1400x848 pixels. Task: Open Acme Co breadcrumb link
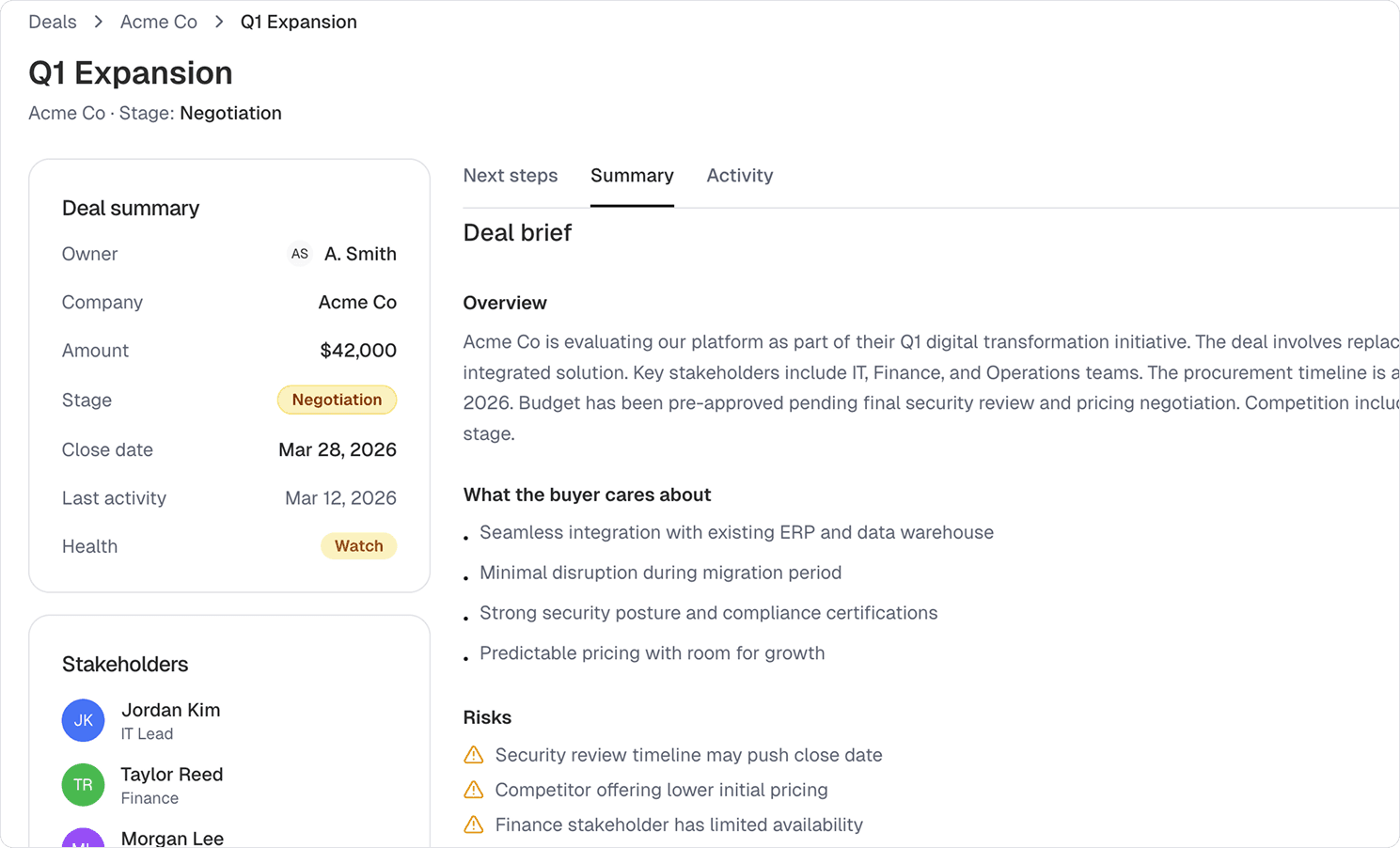159,22
